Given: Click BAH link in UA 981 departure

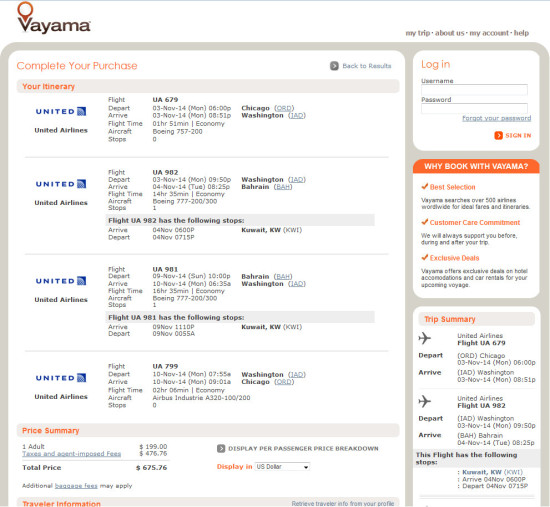Looking at the screenshot, I should tap(283, 276).
